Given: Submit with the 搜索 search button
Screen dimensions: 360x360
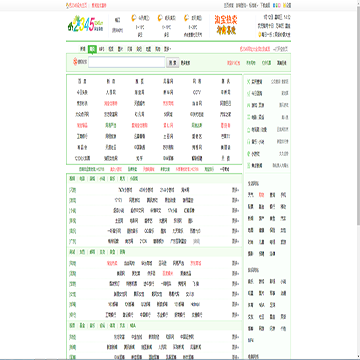Looking at the screenshot, I should click(173, 62).
